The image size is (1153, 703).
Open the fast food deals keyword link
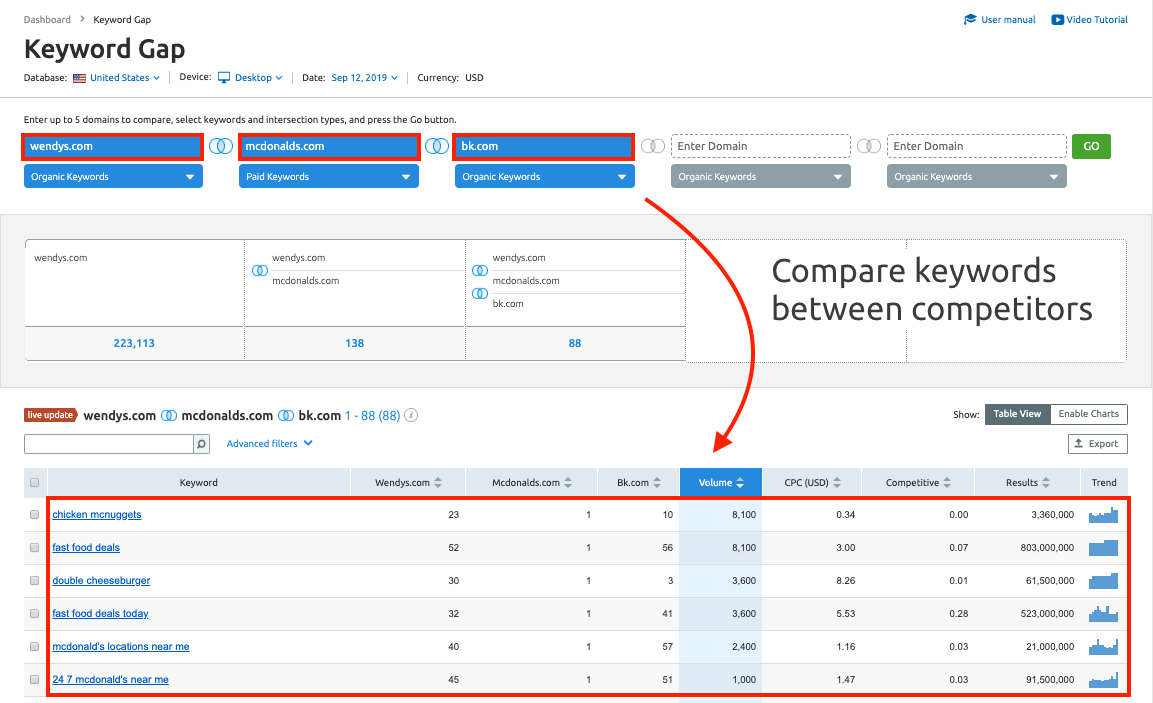pos(86,548)
